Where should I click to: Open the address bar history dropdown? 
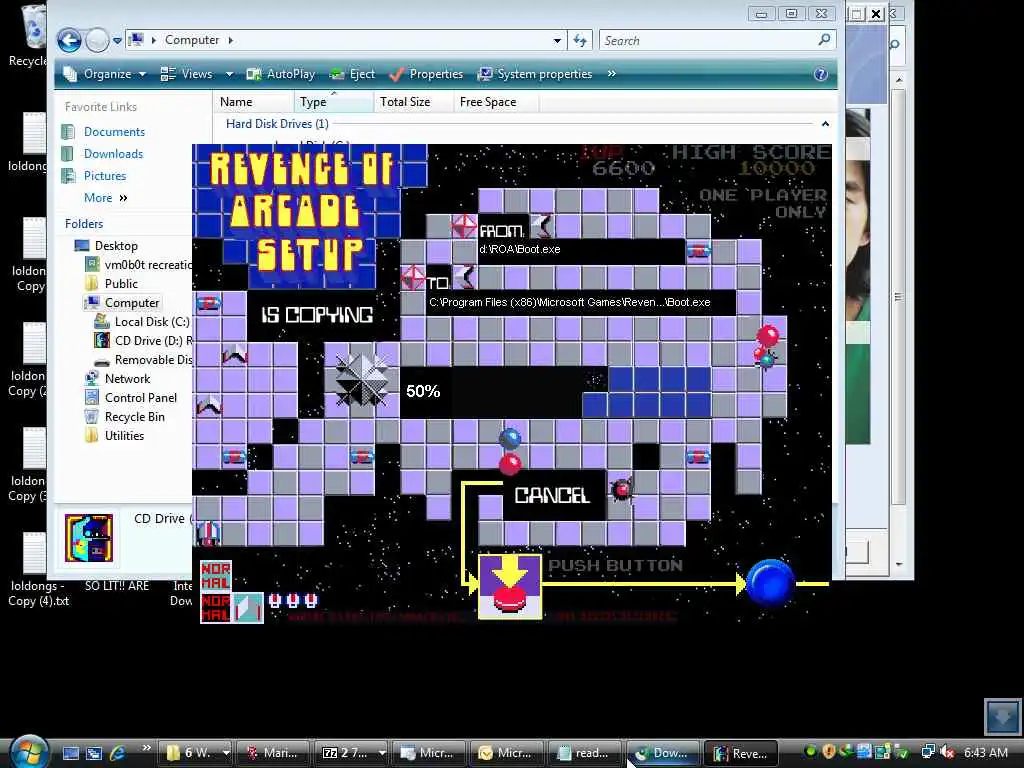tap(556, 40)
